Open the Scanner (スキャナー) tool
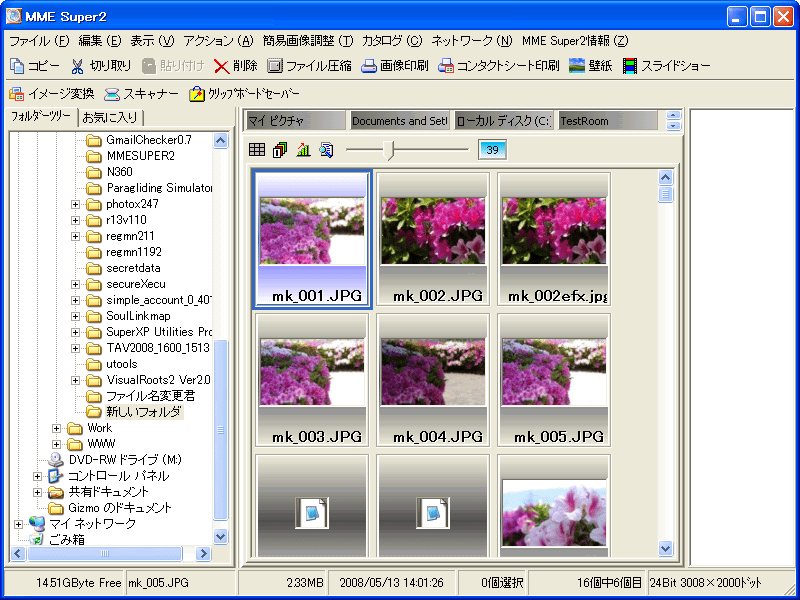 tap(113, 94)
